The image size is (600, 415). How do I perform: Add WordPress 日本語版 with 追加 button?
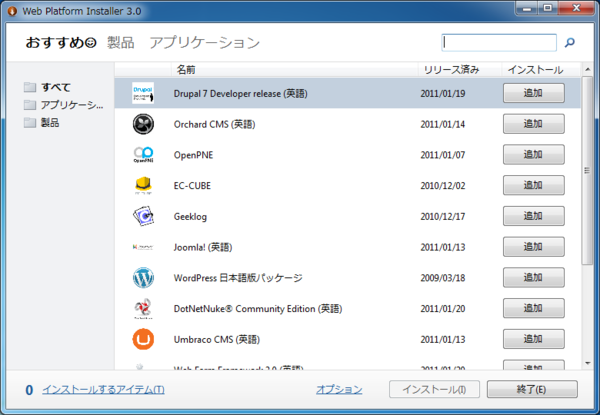point(533,278)
